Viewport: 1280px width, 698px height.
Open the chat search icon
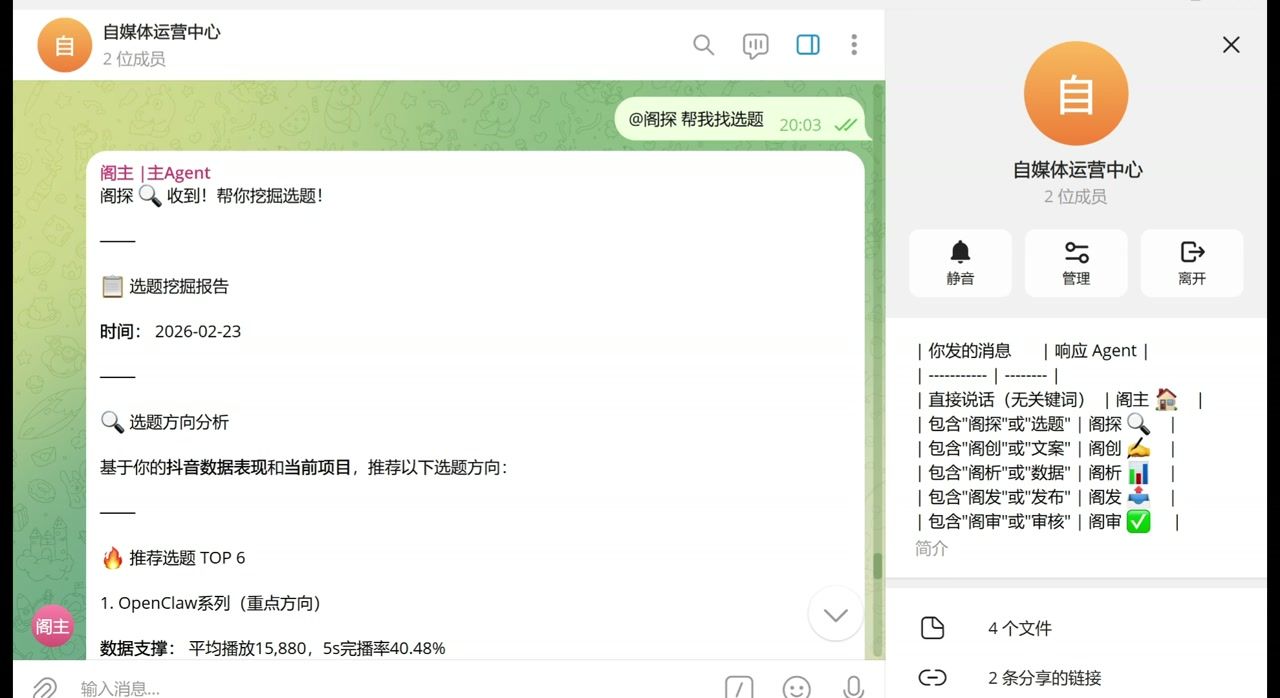point(703,45)
